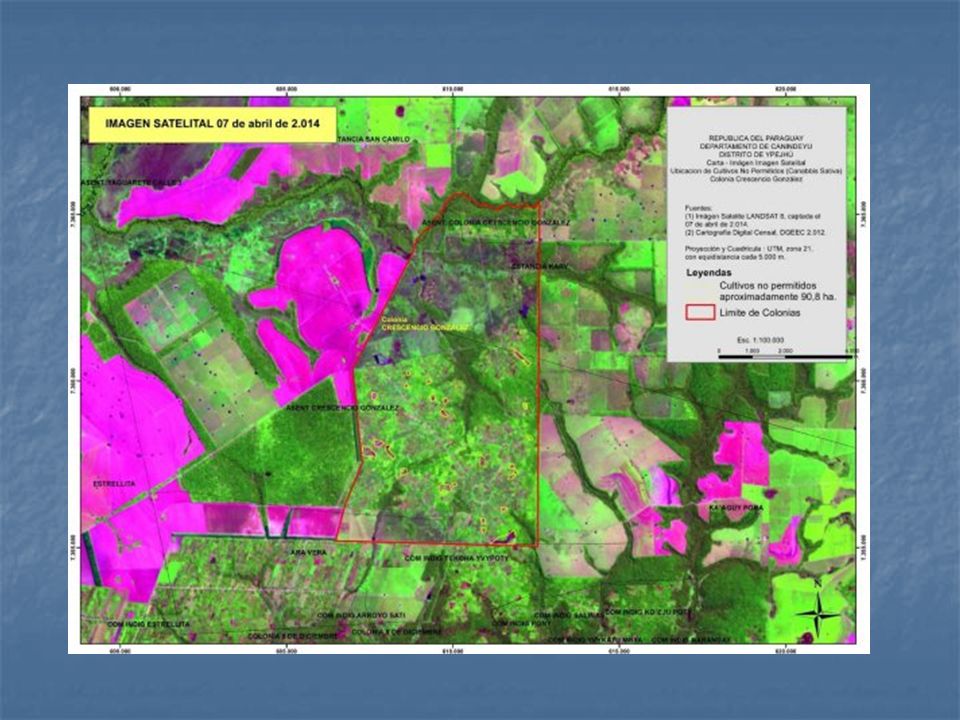Click the 'ESTRELLITA' map label

pos(114,484)
